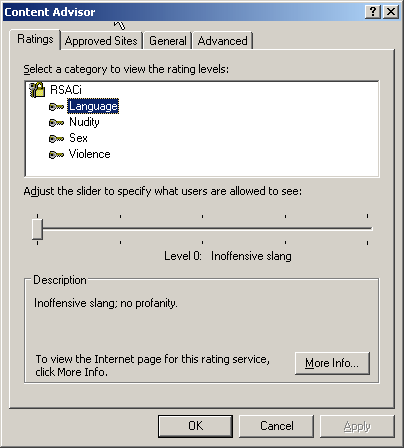The height and width of the screenshot is (448, 404).
Task: Go to the Advanced tab
Action: (x=222, y=41)
